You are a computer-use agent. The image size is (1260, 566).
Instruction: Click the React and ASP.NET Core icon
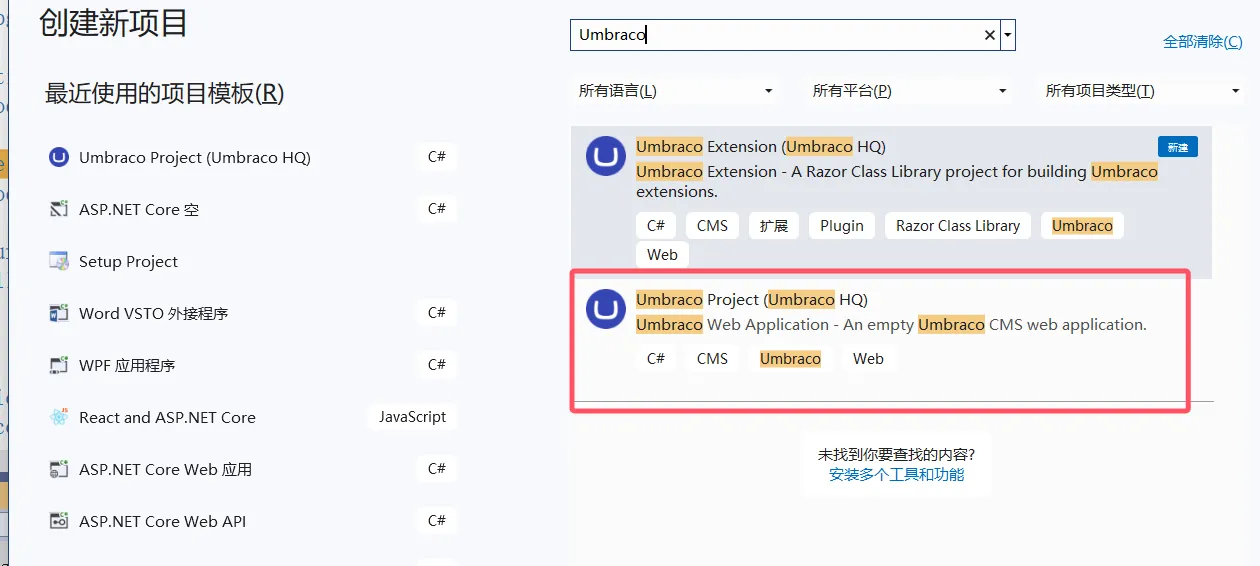[59, 417]
